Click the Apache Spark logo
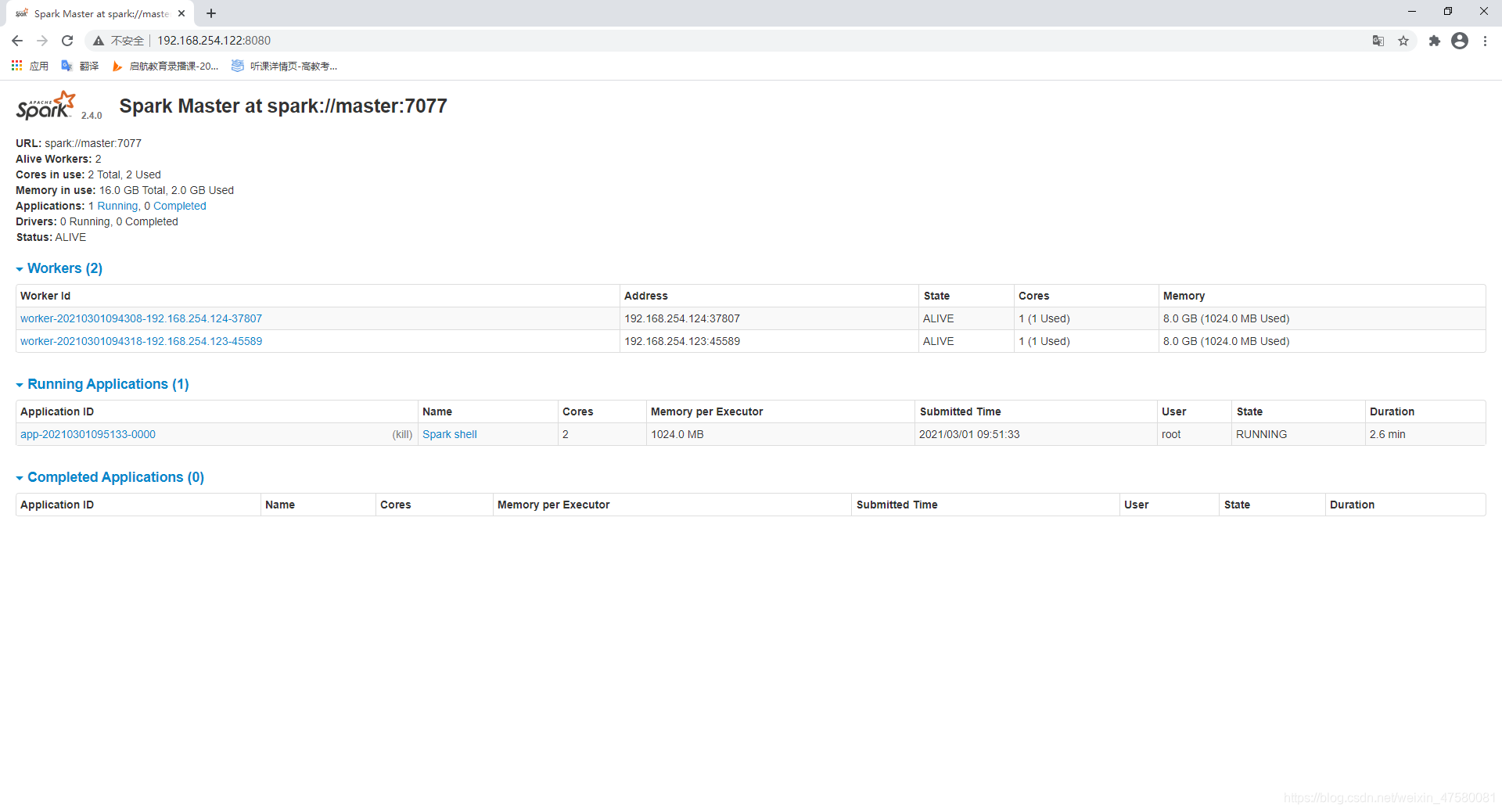 coord(46,106)
